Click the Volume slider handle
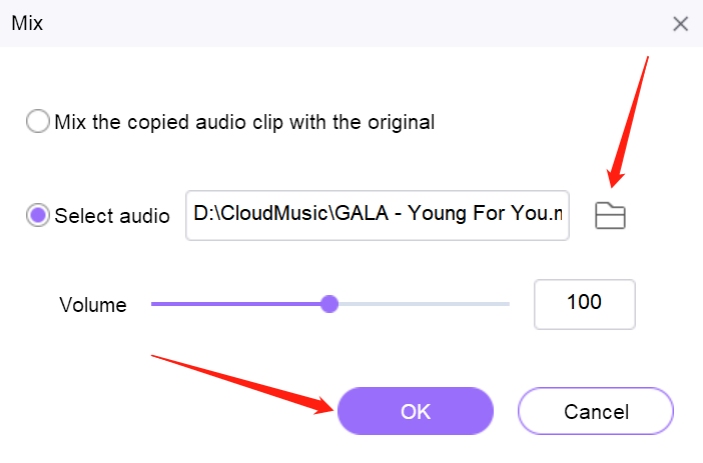 click(330, 304)
